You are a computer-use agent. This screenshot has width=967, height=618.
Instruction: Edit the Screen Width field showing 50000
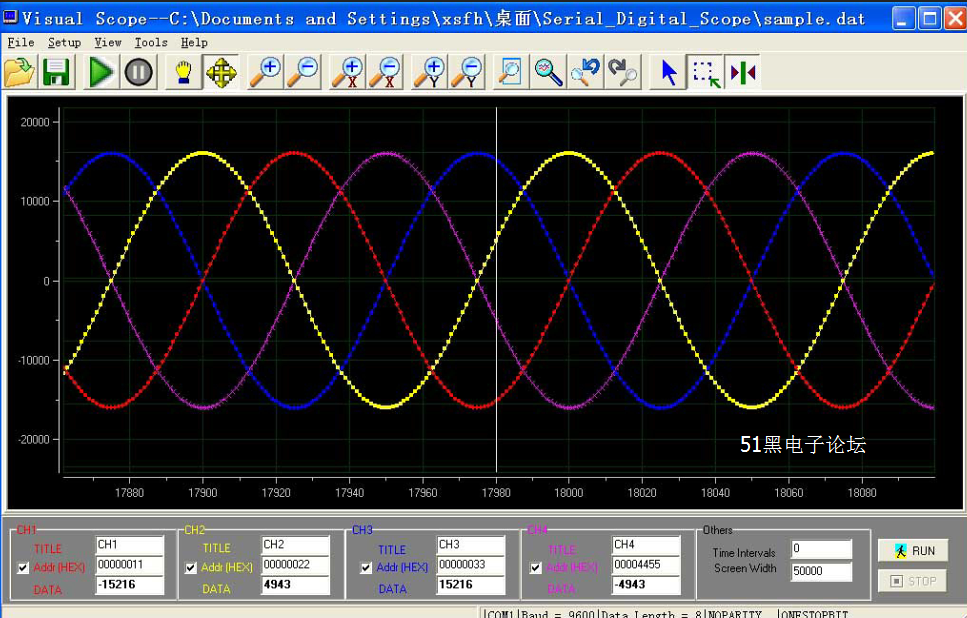click(x=821, y=571)
